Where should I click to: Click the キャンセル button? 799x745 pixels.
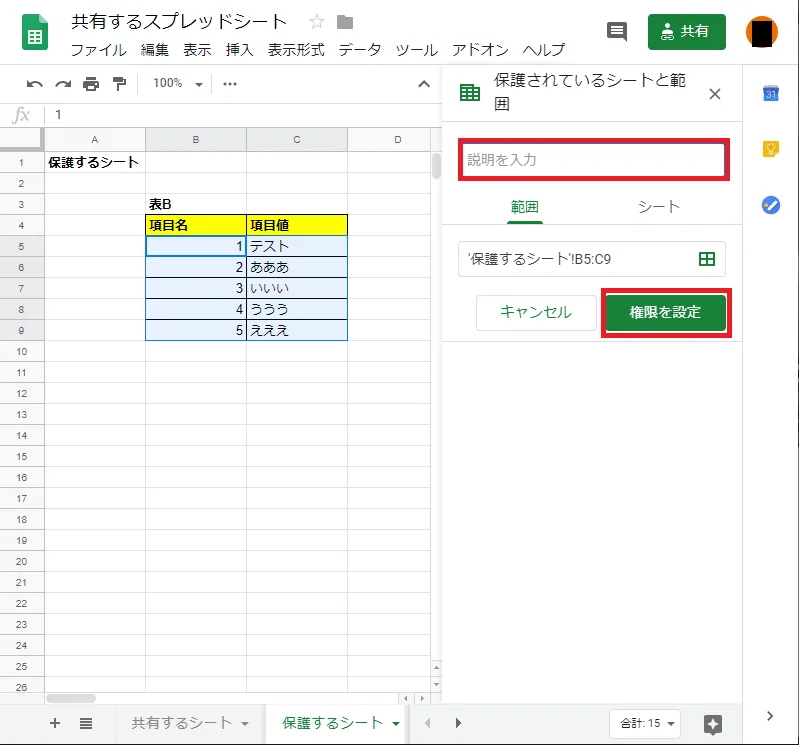pyautogui.click(x=536, y=312)
